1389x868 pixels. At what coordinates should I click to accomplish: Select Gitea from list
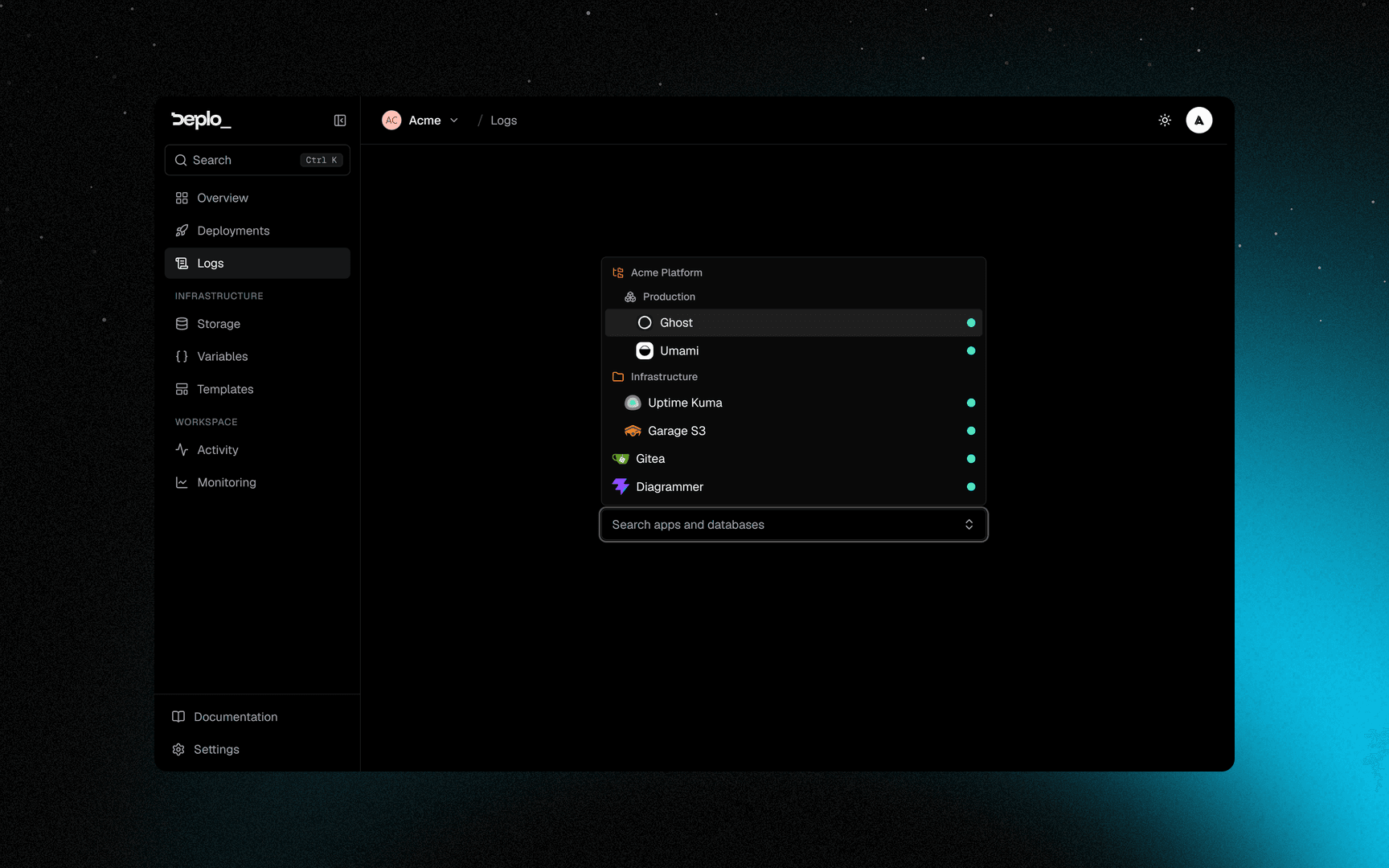click(793, 459)
